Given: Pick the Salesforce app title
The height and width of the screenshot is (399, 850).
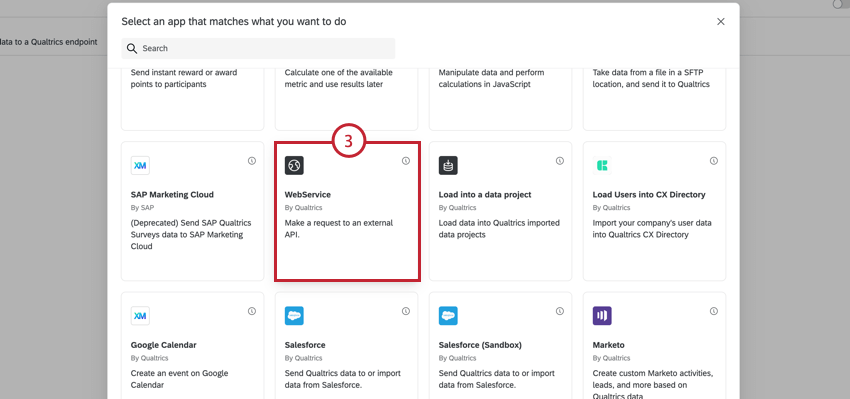Looking at the screenshot, I should click(305, 345).
